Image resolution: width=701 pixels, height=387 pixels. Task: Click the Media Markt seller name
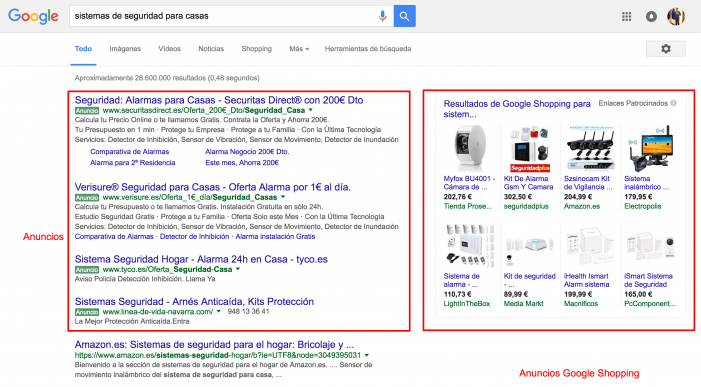(x=524, y=303)
